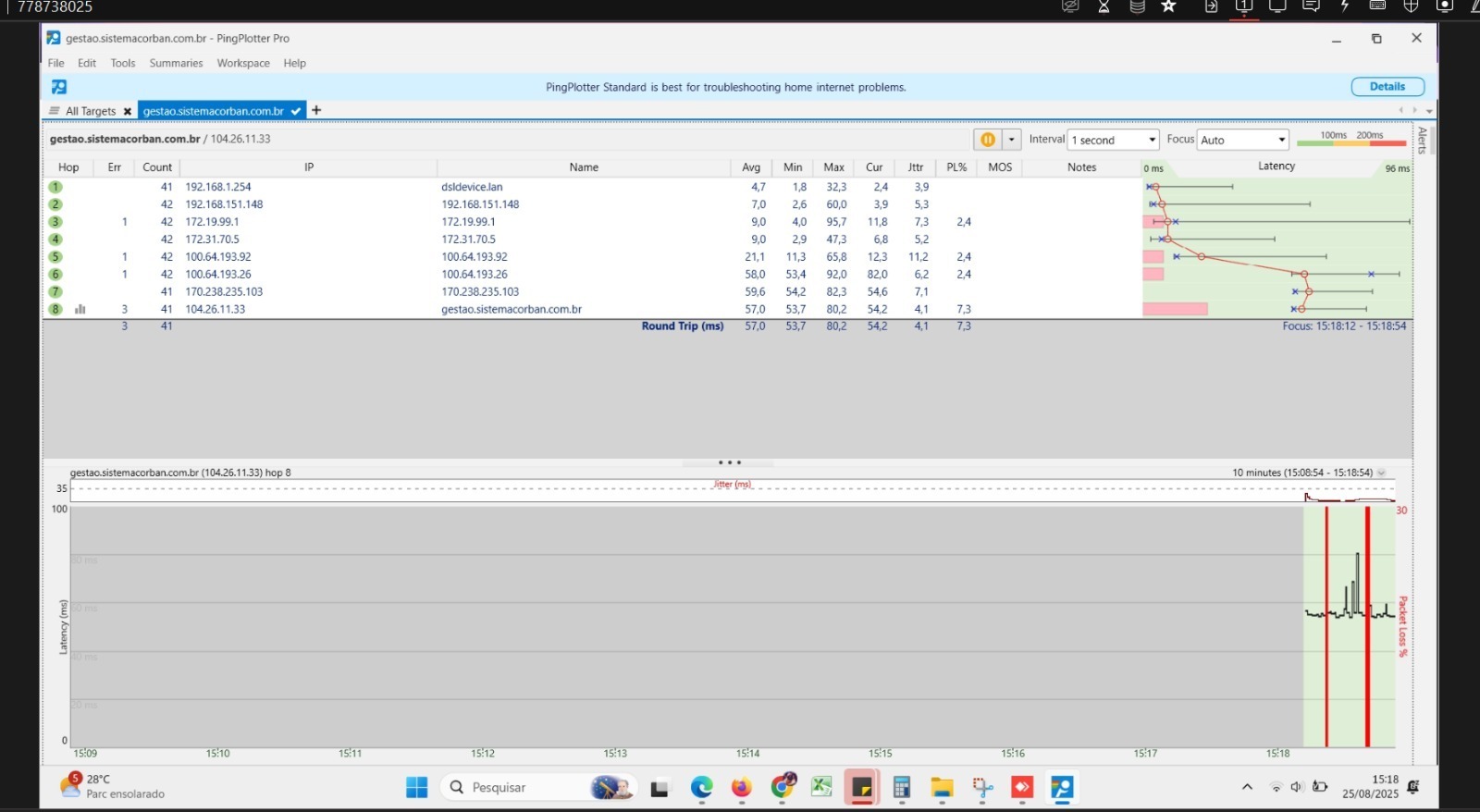Click the PL% column header
The height and width of the screenshot is (812, 1480).
tap(956, 167)
